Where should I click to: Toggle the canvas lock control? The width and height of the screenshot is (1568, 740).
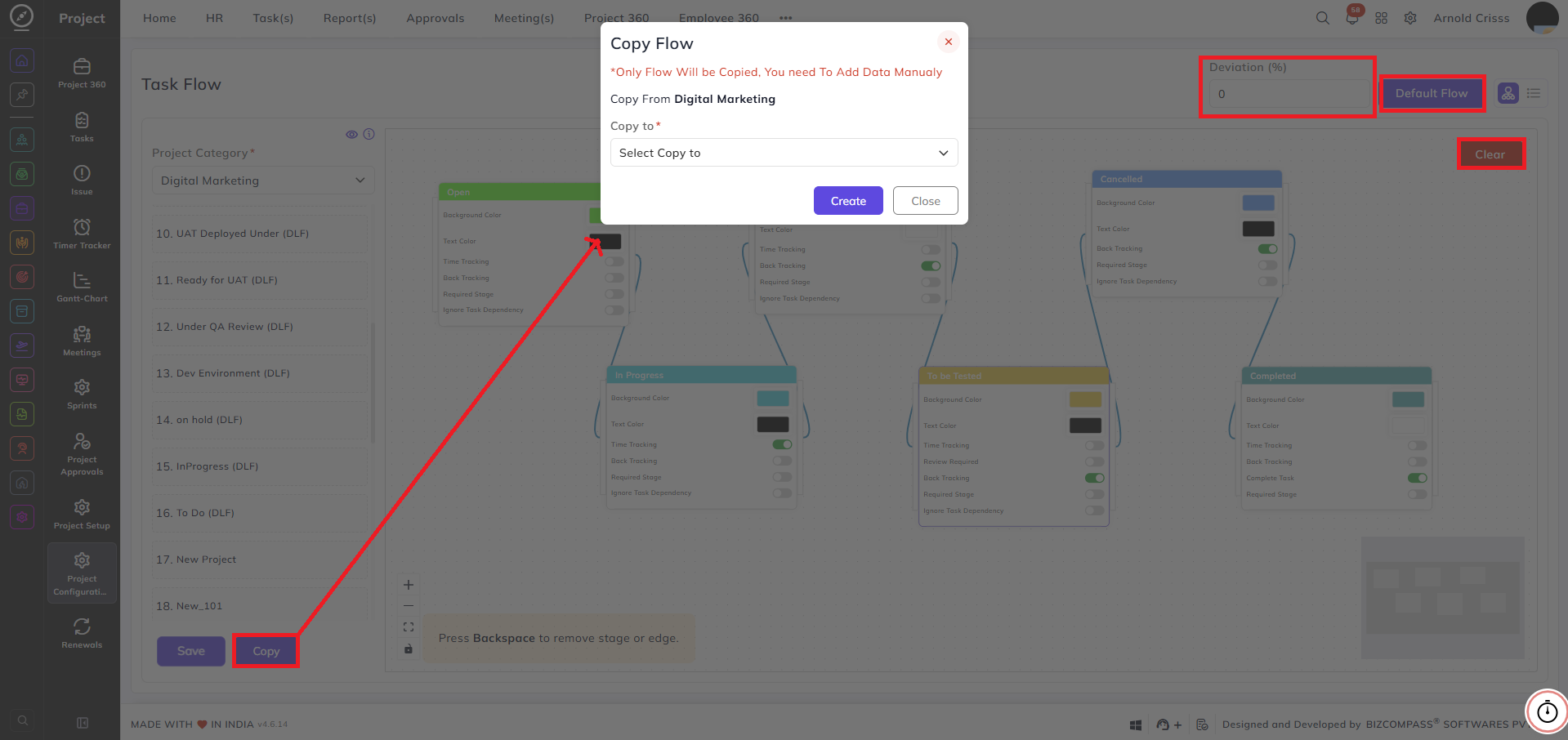coord(409,649)
